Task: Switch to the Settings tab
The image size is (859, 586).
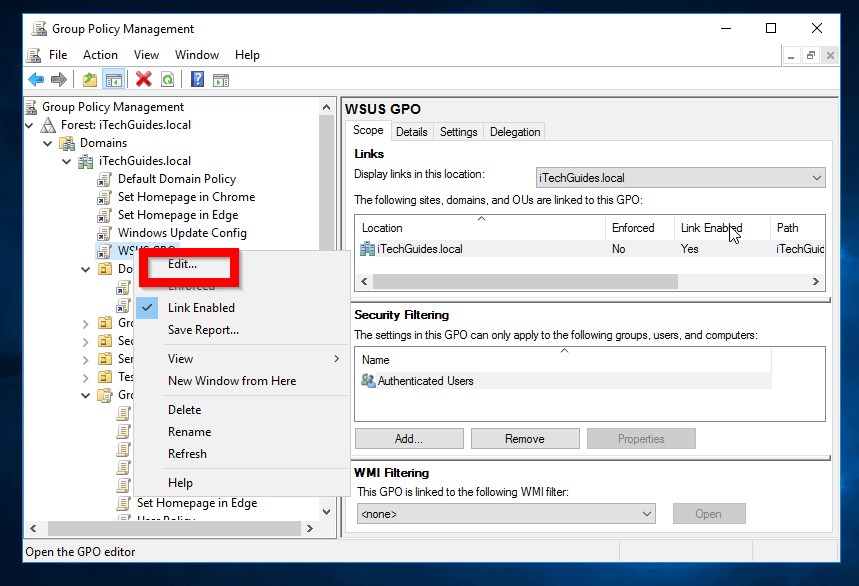Action: click(x=459, y=132)
